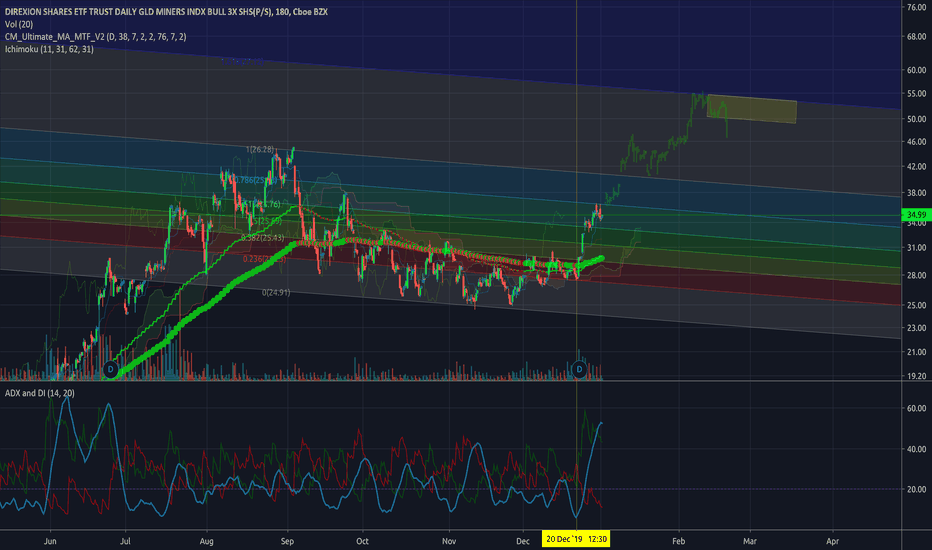The width and height of the screenshot is (932, 550).
Task: Select the yellow projected target rectangle
Action: tap(751, 109)
